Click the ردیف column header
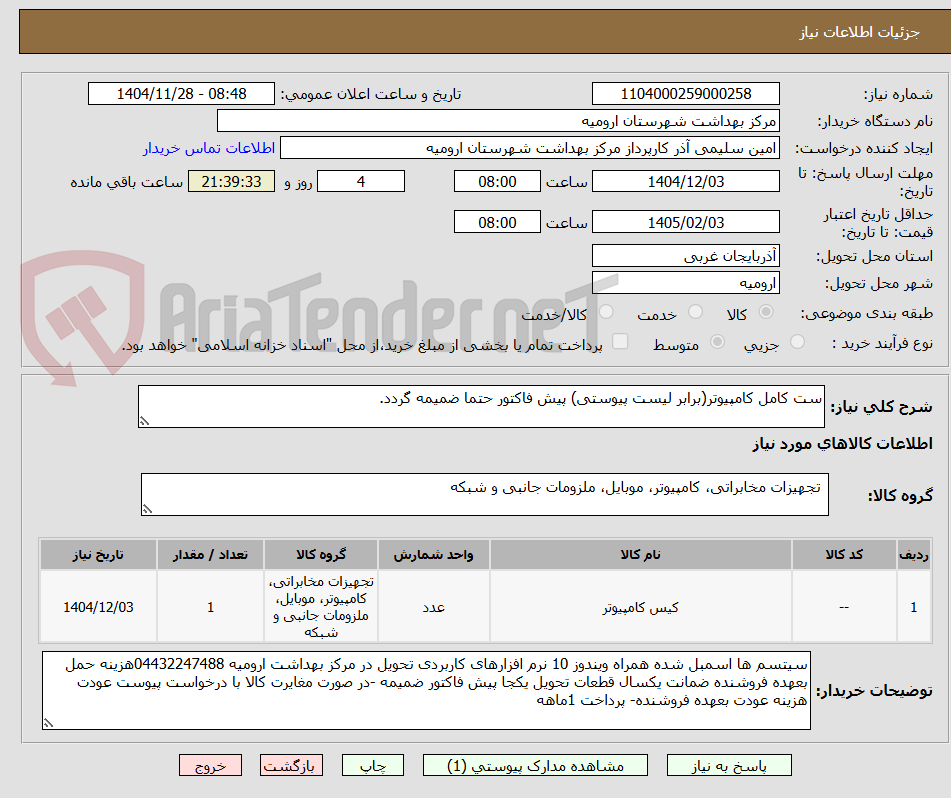951x798 pixels. [914, 554]
